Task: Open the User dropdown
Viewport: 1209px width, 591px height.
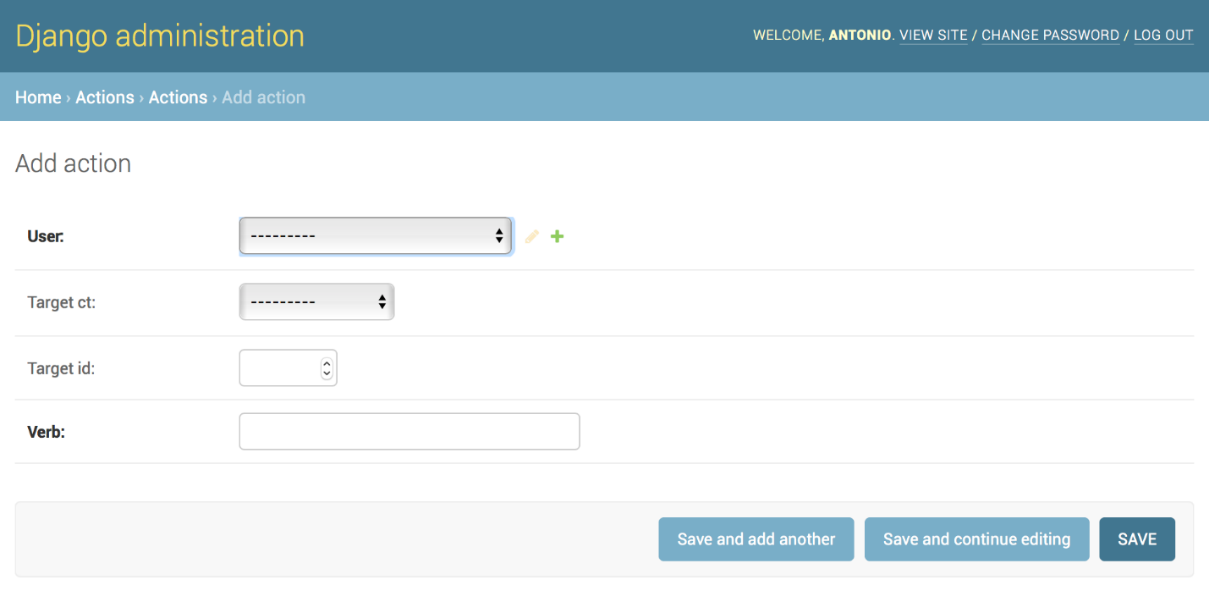Action: point(375,236)
